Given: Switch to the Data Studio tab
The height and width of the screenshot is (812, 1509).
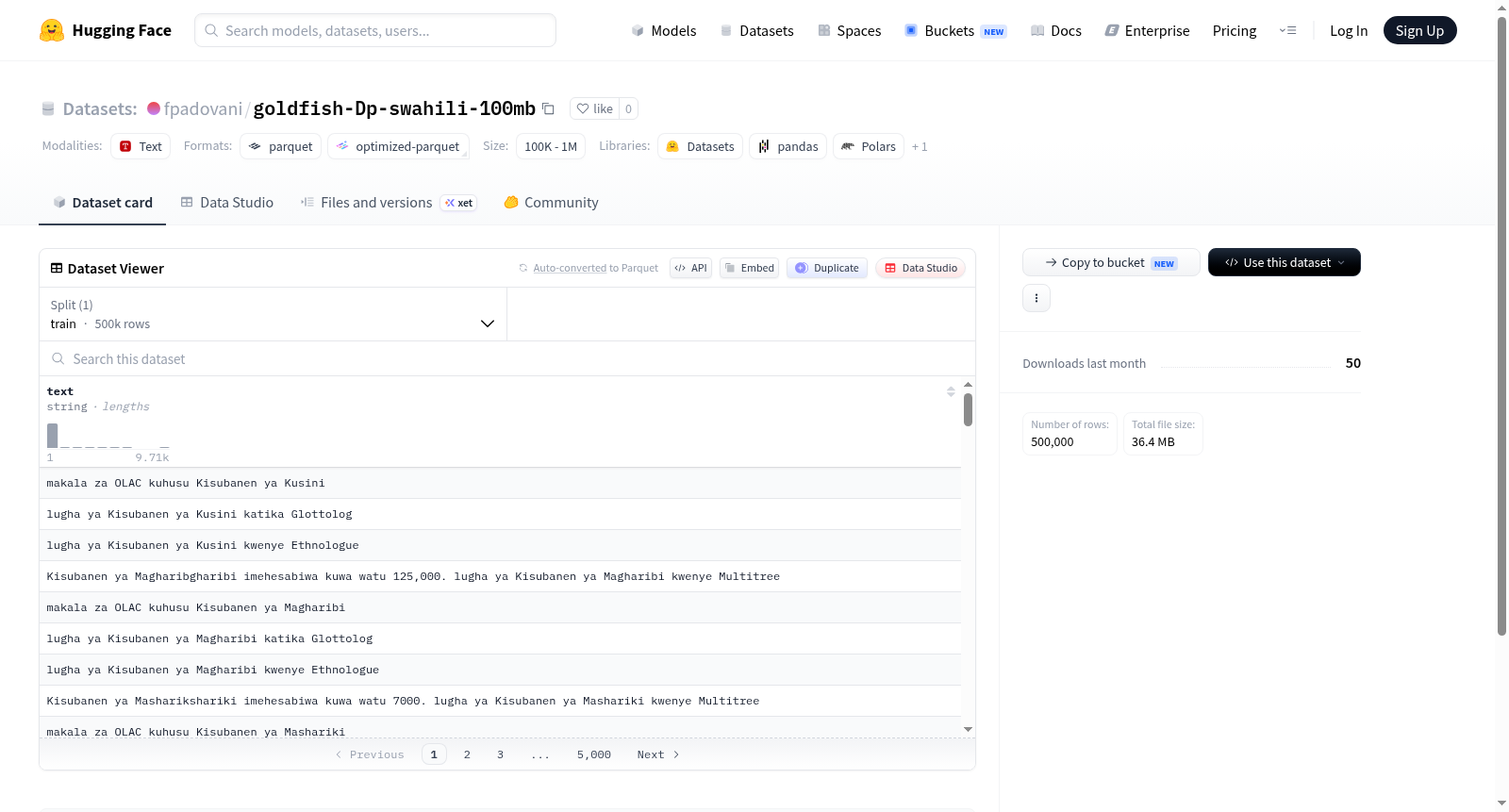Looking at the screenshot, I should click(227, 202).
